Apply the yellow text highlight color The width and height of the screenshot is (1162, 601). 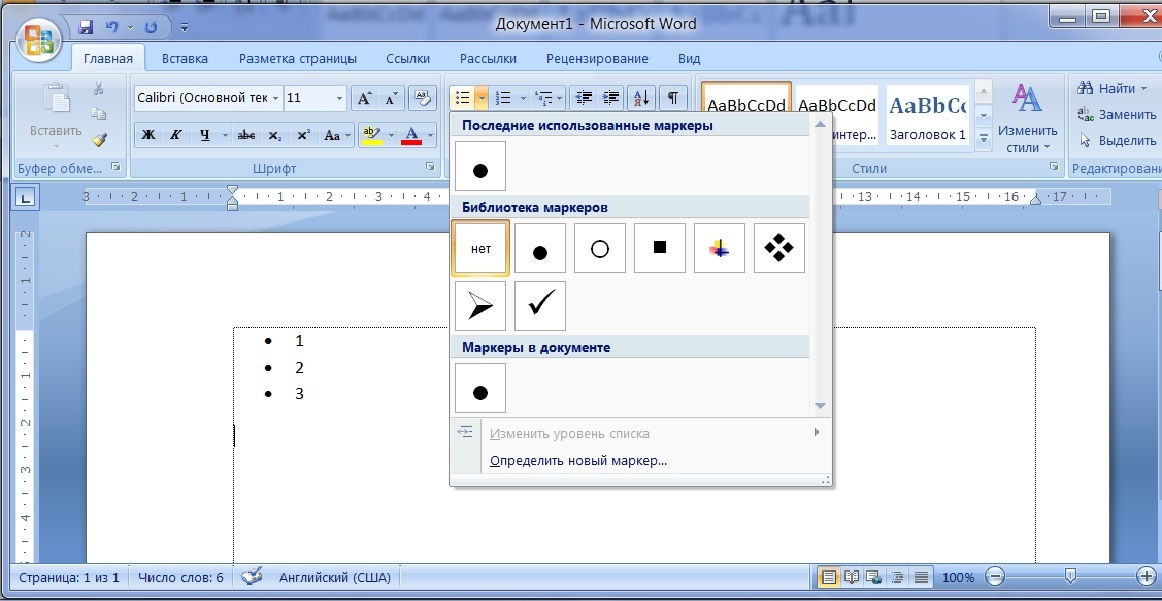[371, 135]
